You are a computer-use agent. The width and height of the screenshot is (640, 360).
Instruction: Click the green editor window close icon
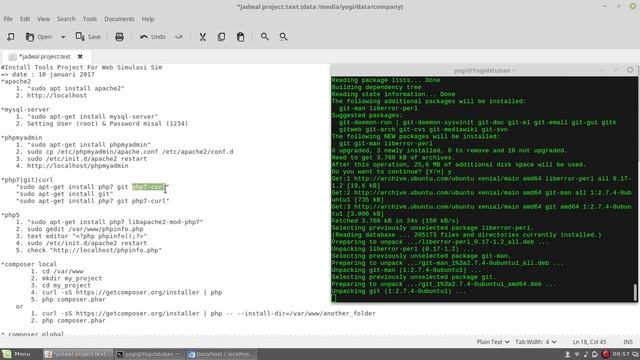[x=633, y=6]
